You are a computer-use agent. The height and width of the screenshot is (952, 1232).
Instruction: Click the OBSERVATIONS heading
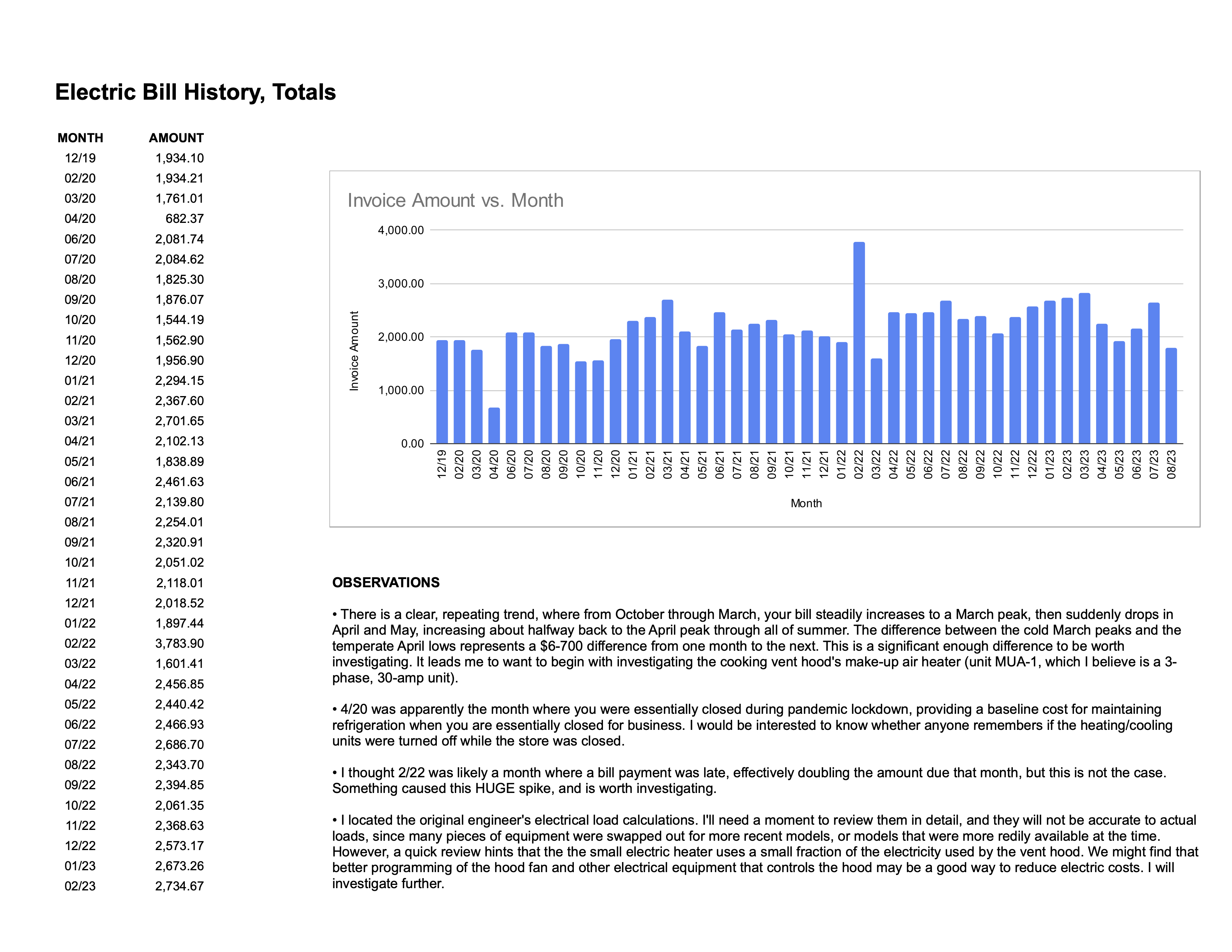[x=386, y=583]
